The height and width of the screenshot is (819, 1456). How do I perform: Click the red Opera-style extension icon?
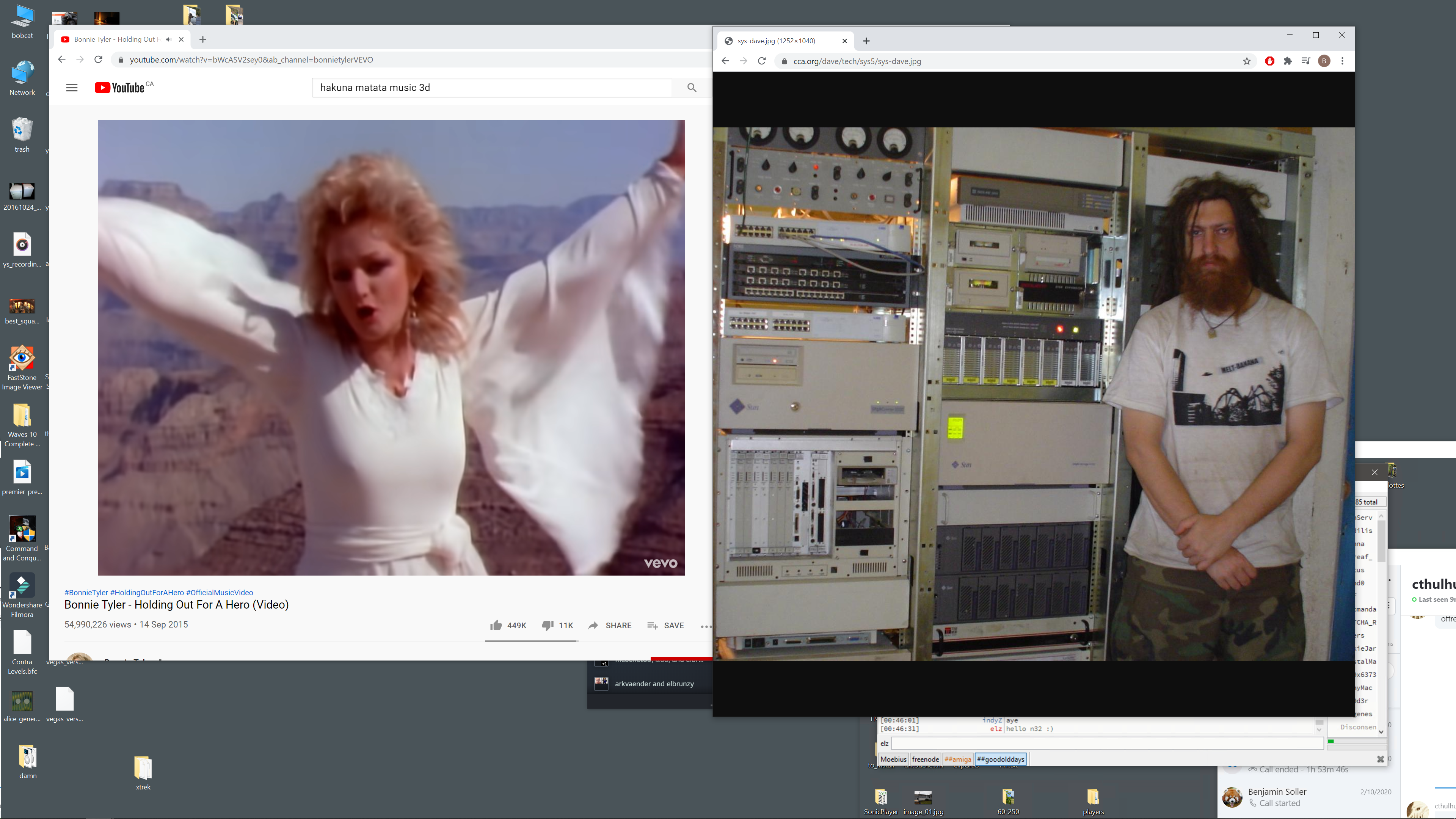click(x=1269, y=61)
